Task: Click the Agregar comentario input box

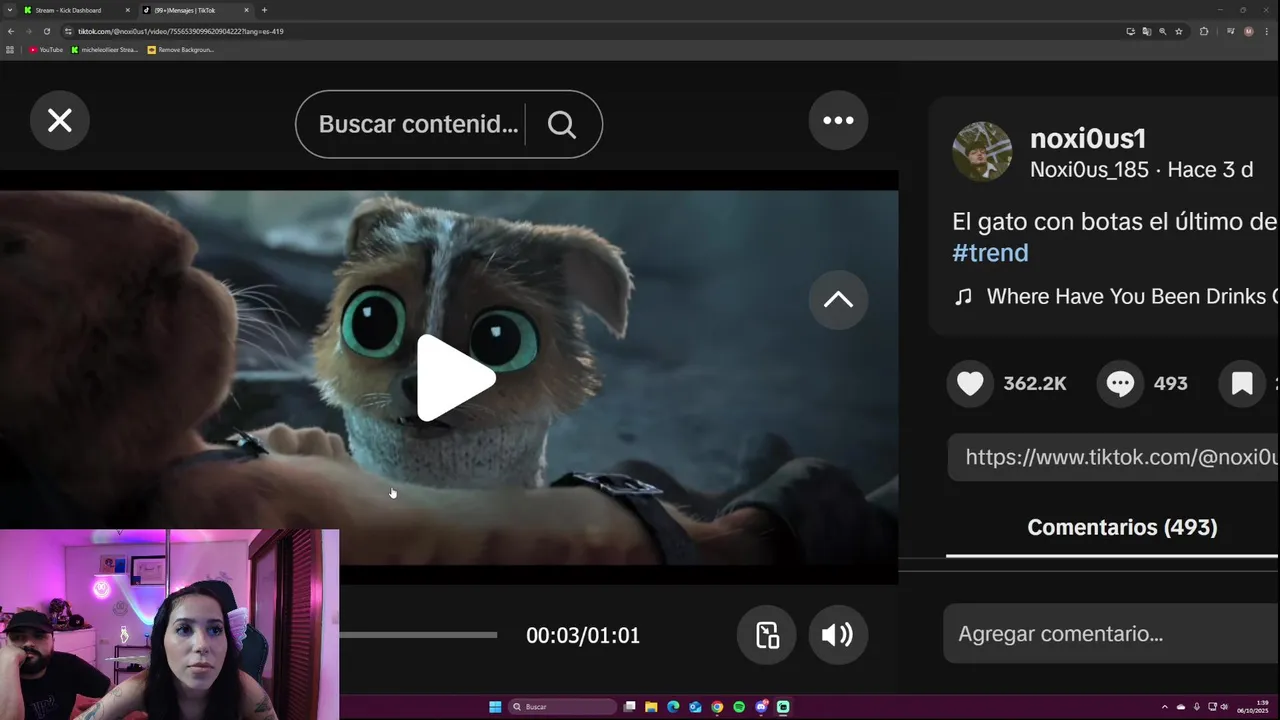Action: tap(1110, 634)
